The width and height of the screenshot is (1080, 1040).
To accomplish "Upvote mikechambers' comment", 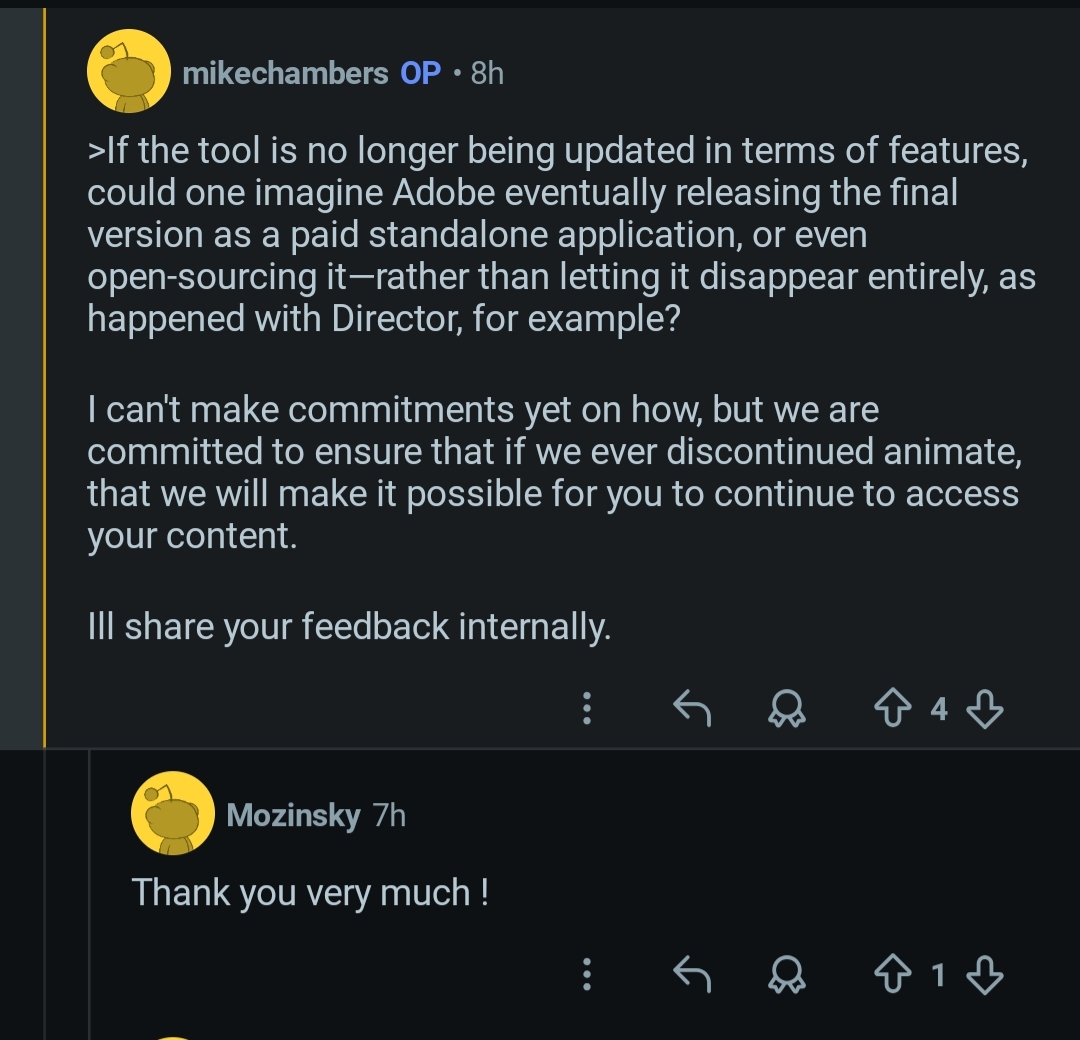I will pos(892,709).
